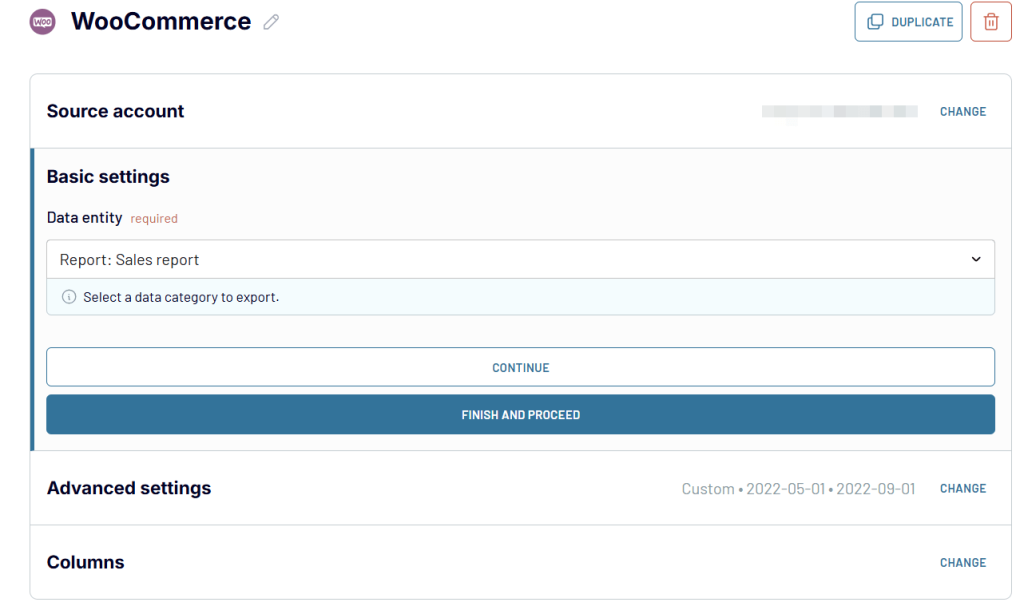Click the 'Data entity' label

[84, 217]
